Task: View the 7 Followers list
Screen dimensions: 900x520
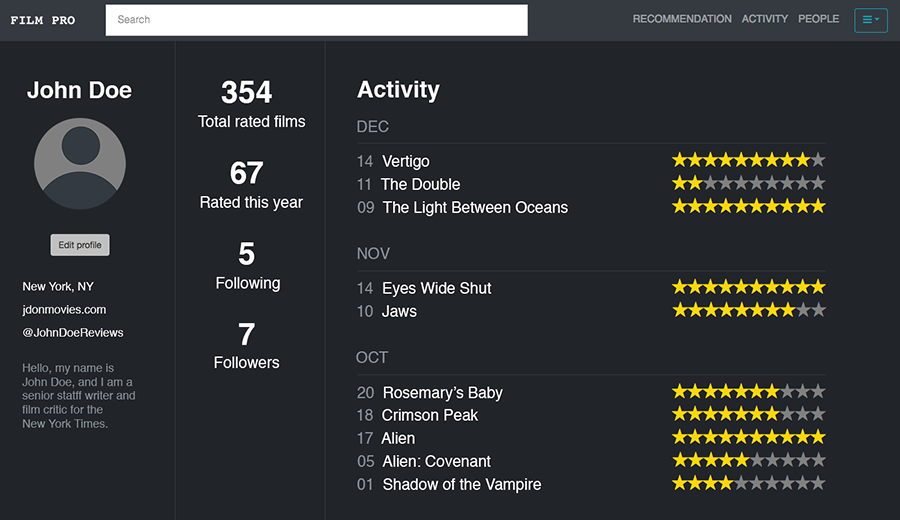Action: click(x=247, y=346)
